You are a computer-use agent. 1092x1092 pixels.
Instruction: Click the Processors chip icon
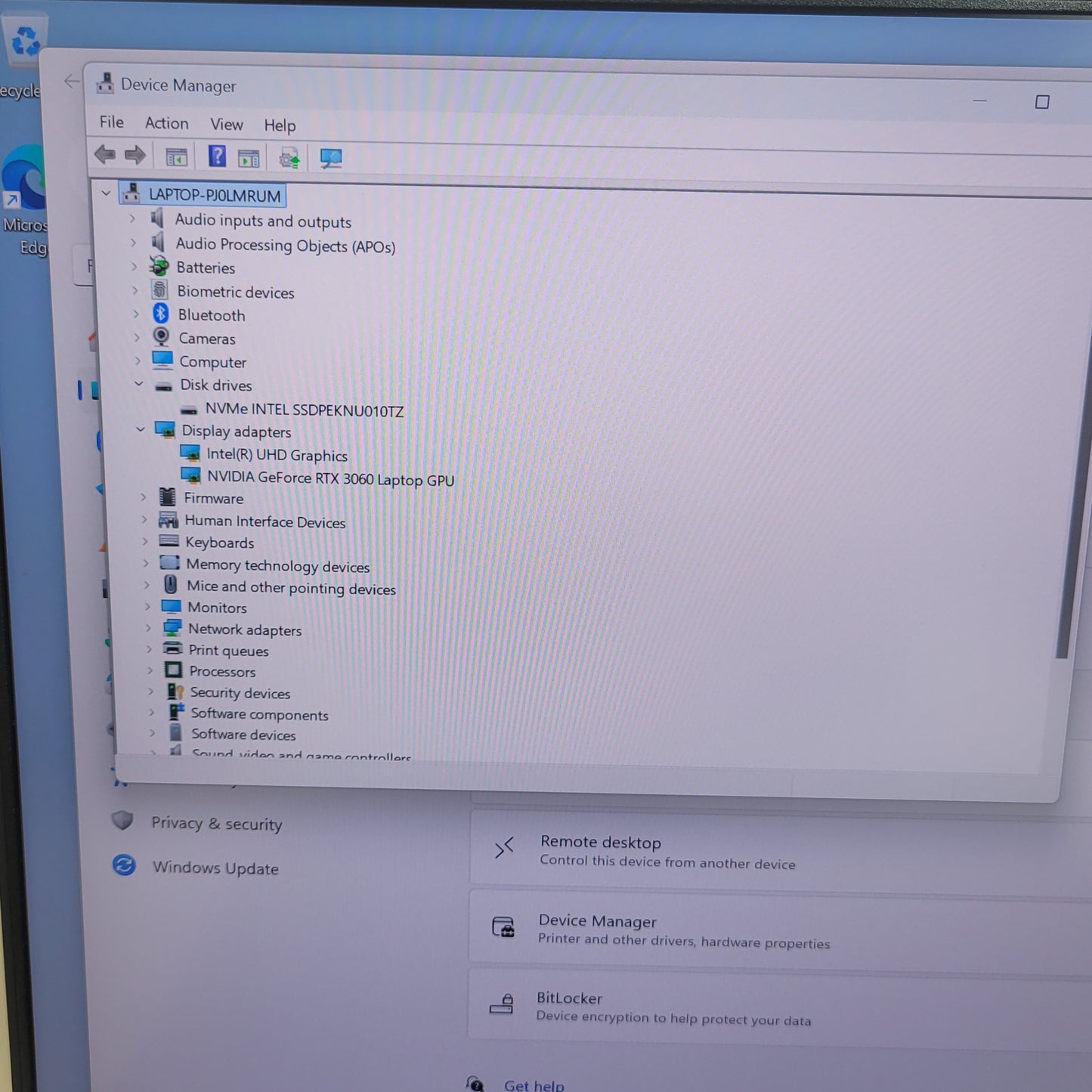(173, 670)
